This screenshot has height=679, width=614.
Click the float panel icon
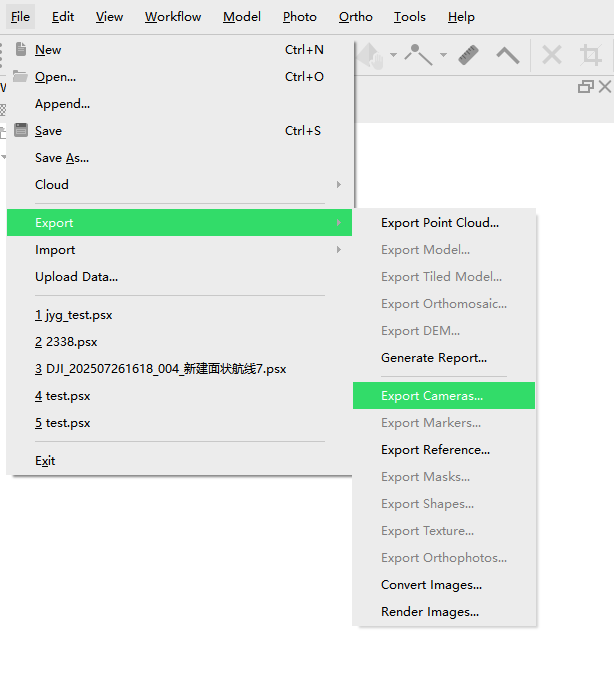click(x=586, y=87)
